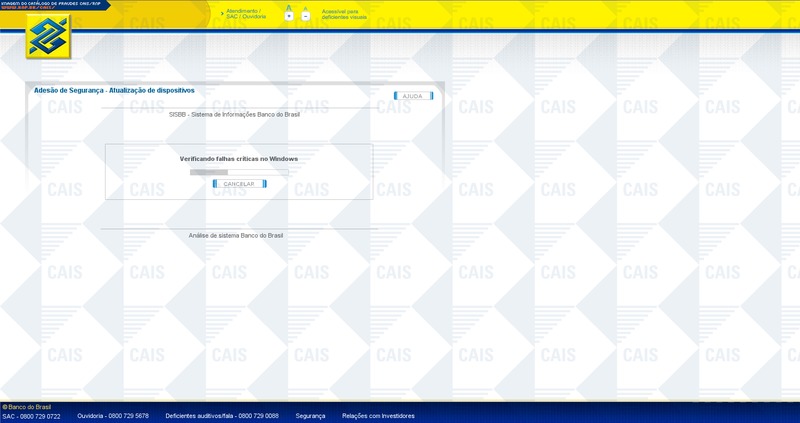Select the Segurança footer item

[x=310, y=416]
